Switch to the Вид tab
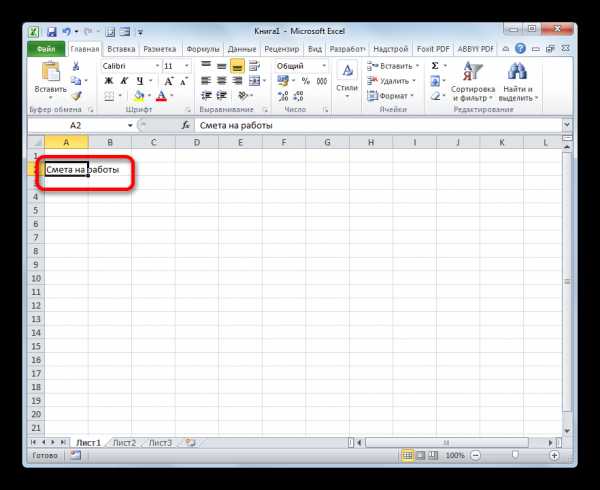Image resolution: width=600 pixels, height=490 pixels. pyautogui.click(x=315, y=49)
